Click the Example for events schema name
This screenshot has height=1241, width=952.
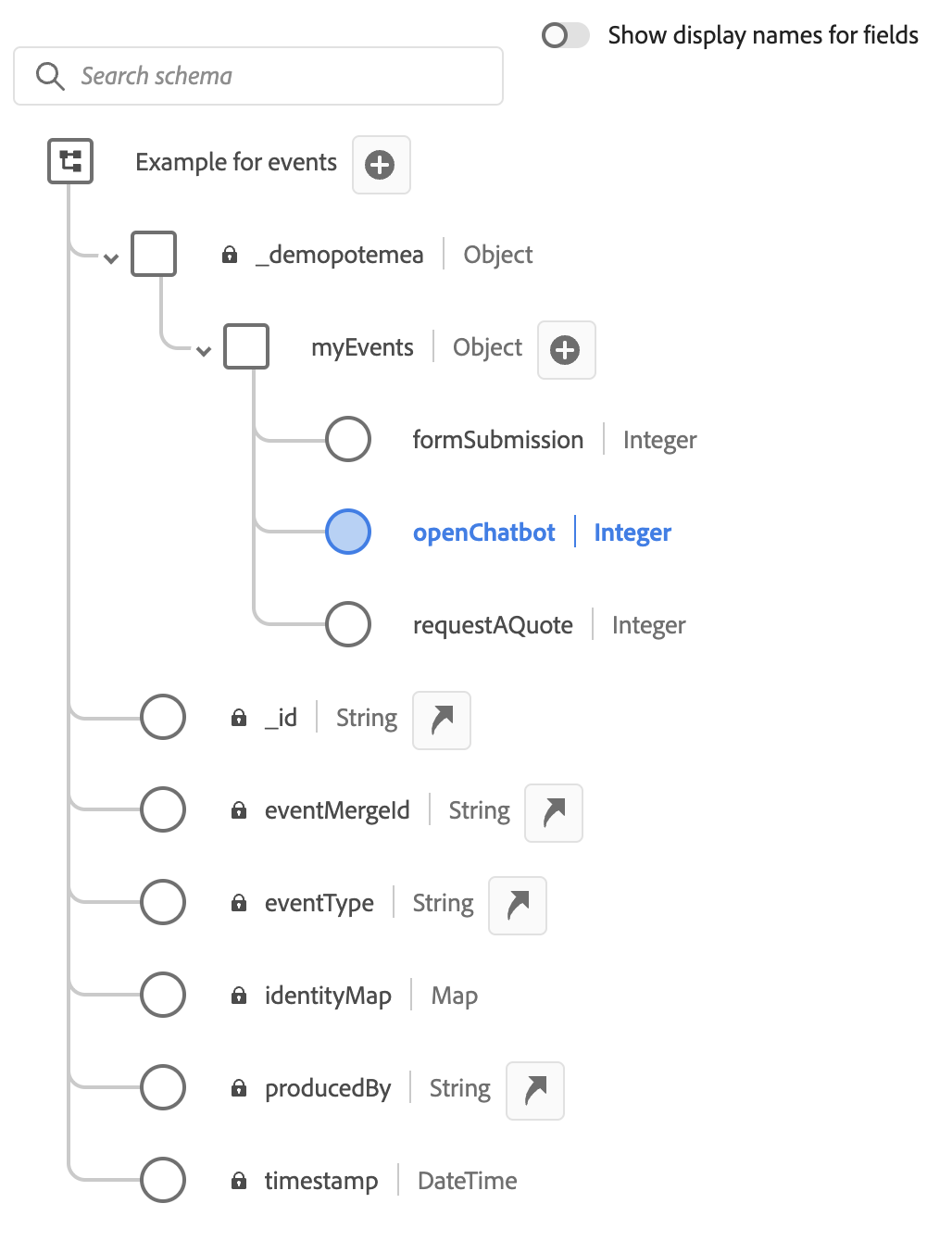[236, 162]
